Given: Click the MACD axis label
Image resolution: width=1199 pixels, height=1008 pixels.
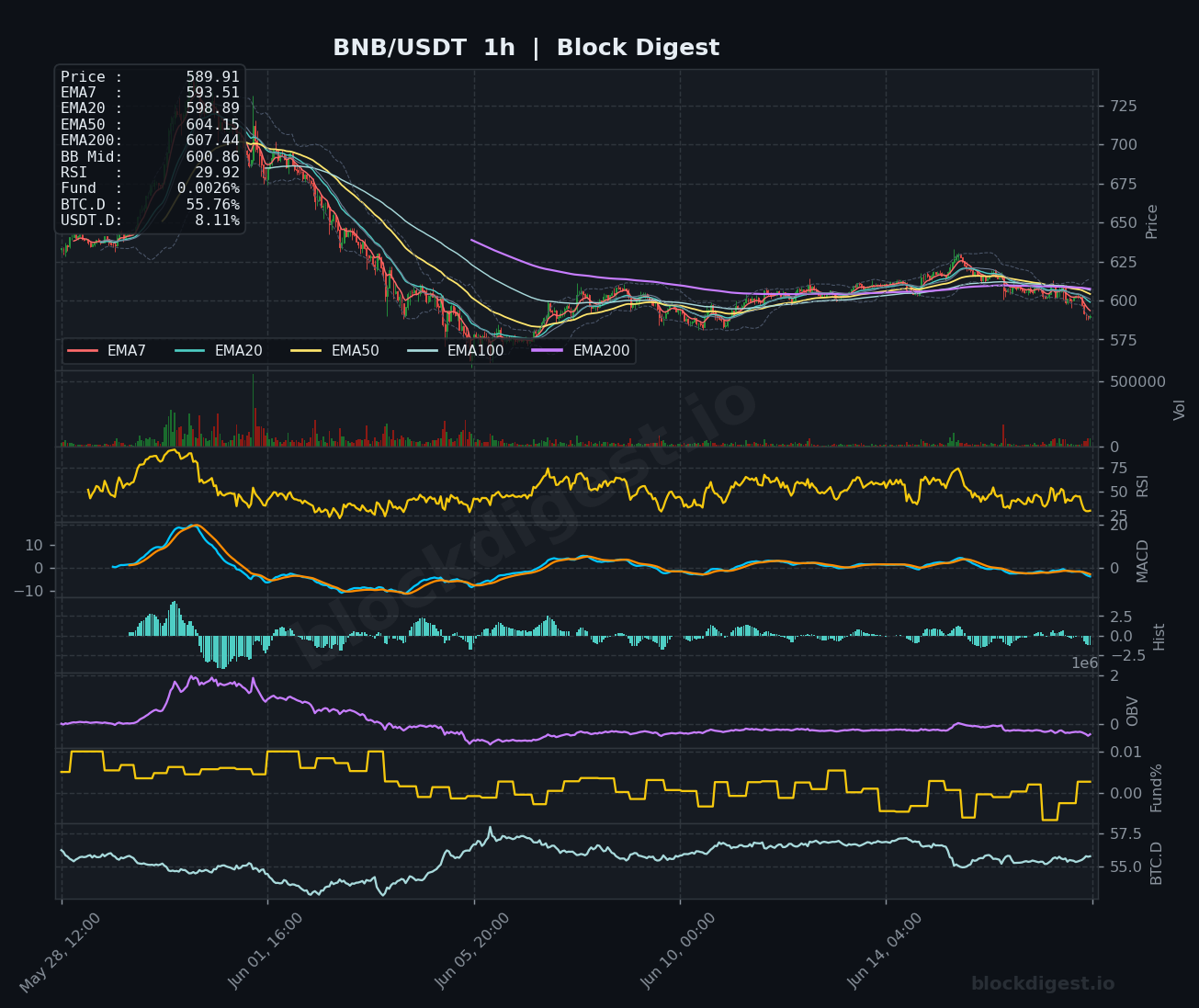Looking at the screenshot, I should [x=1143, y=561].
